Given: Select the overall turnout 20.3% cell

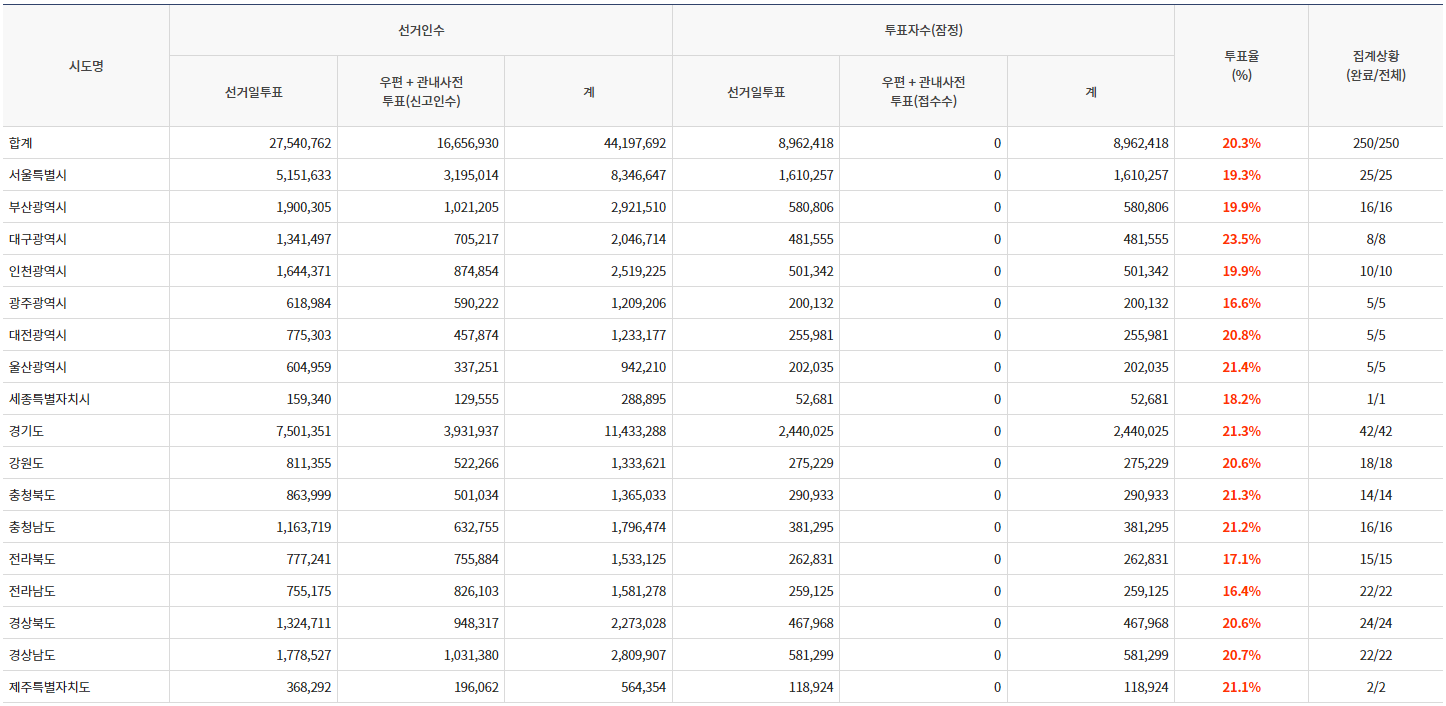Looking at the screenshot, I should tap(1241, 143).
